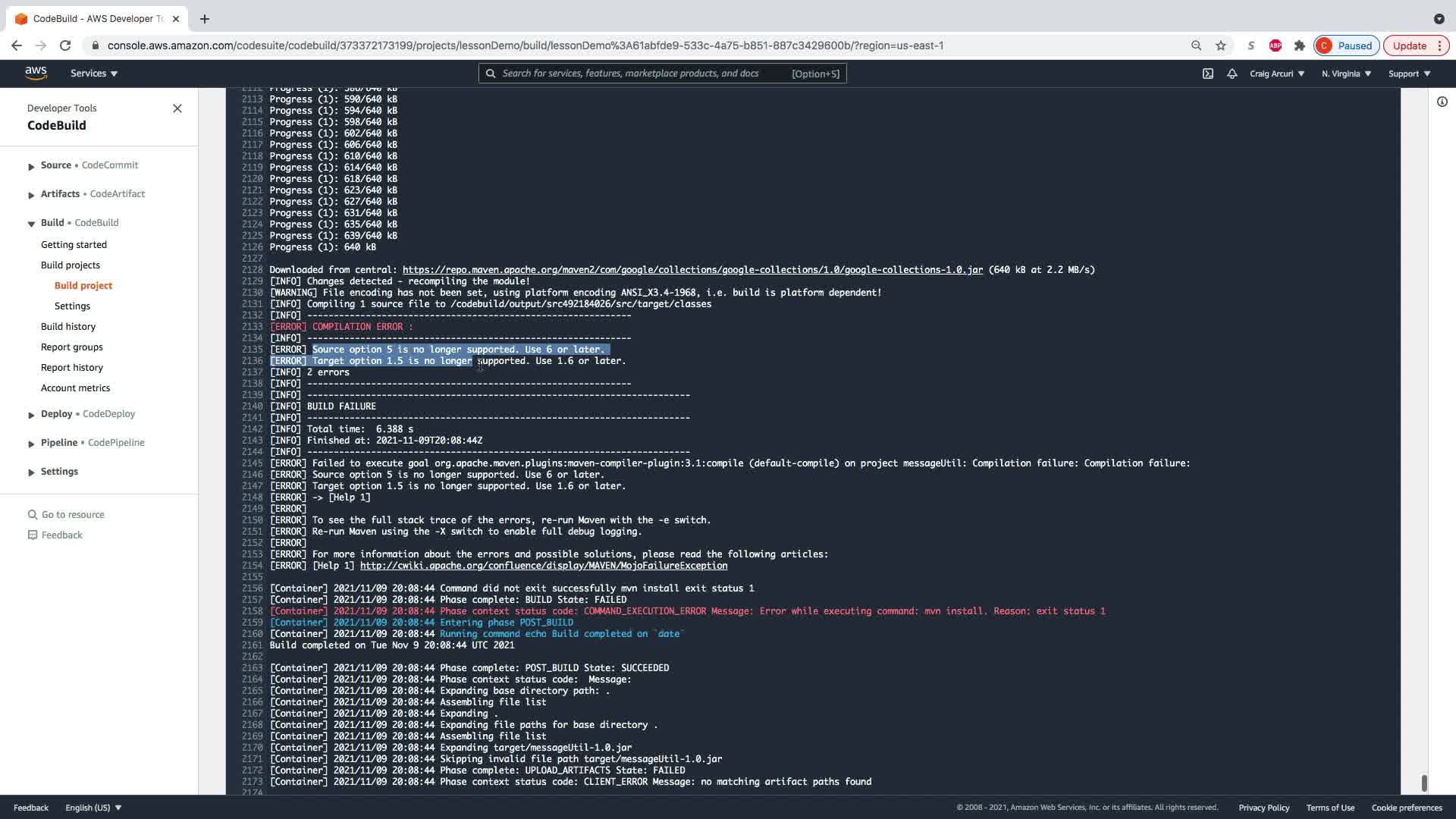Click the notifications bell icon

pos(1232,74)
